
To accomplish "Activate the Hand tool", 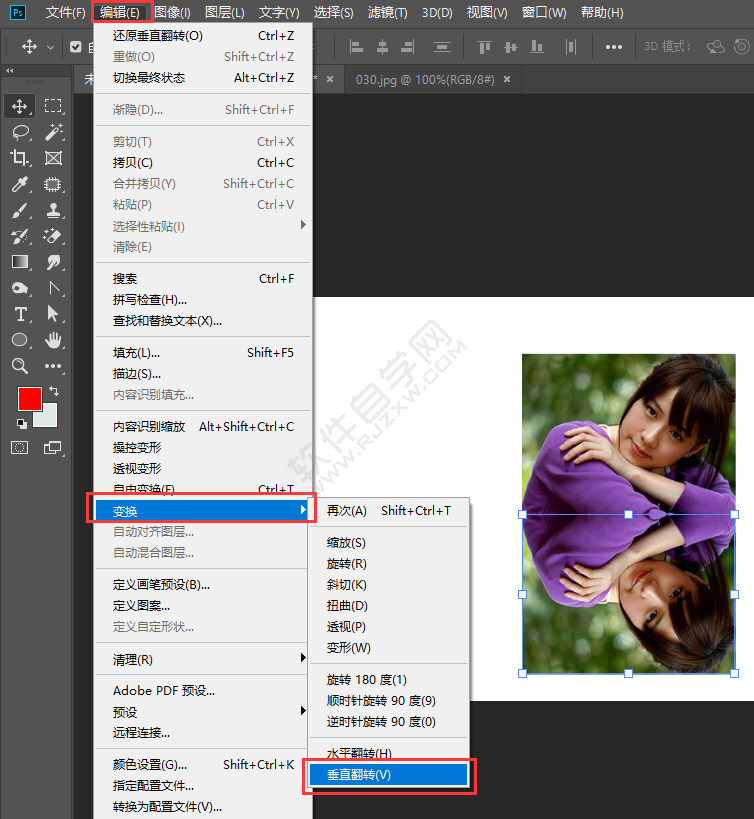I will tap(53, 340).
